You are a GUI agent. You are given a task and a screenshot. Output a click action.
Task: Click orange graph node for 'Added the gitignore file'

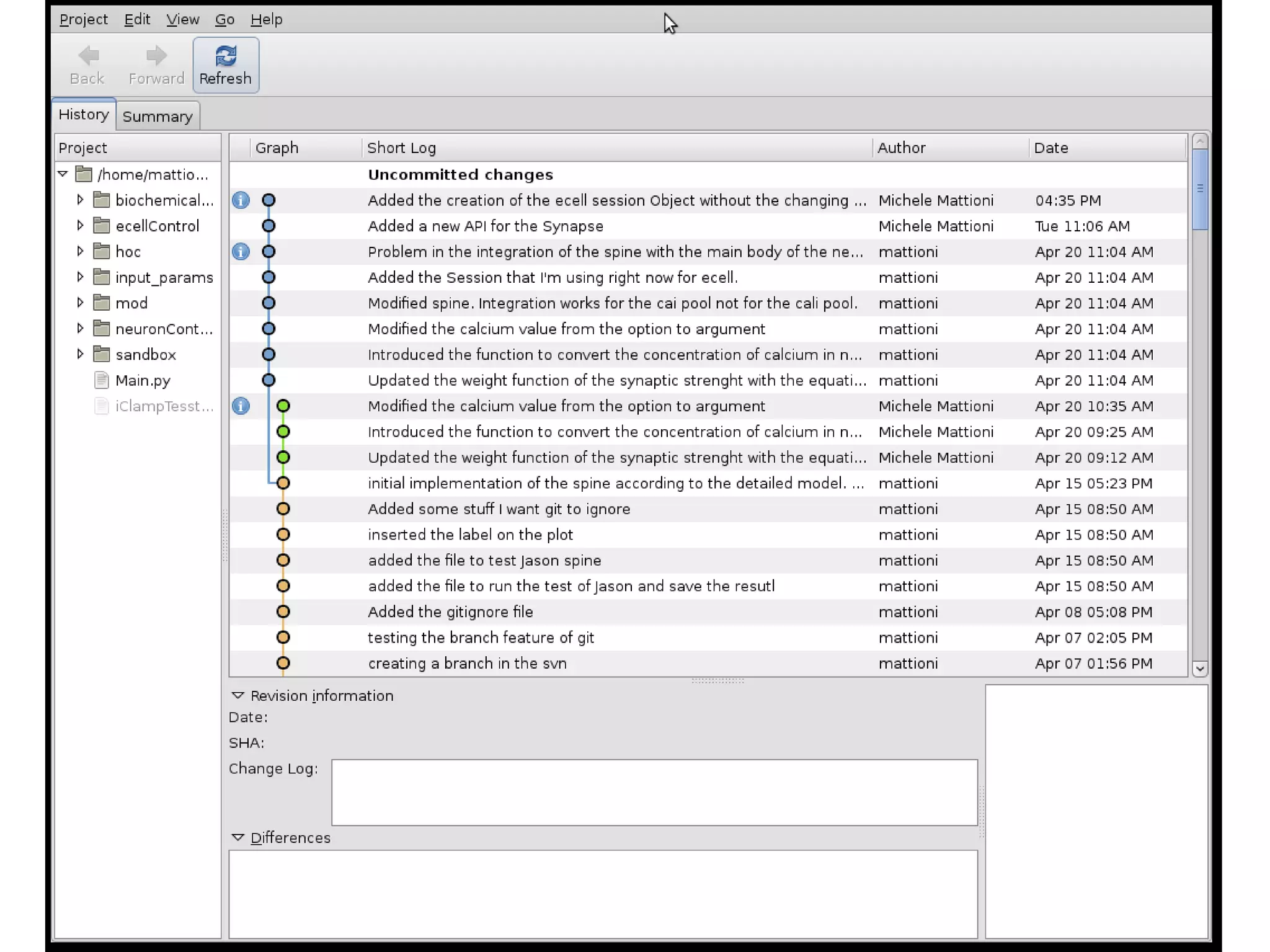(283, 612)
